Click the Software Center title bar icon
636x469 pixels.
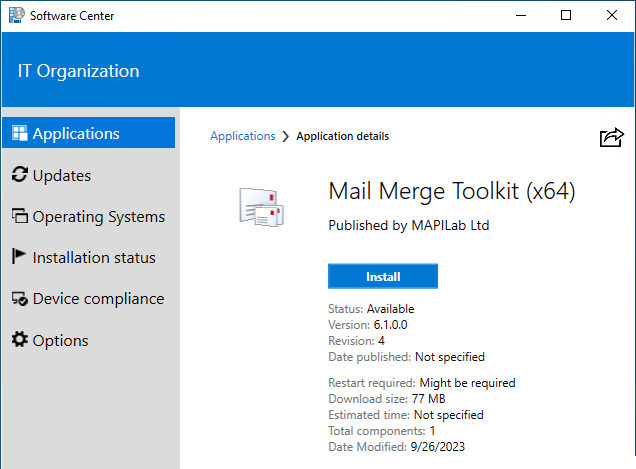point(17,15)
